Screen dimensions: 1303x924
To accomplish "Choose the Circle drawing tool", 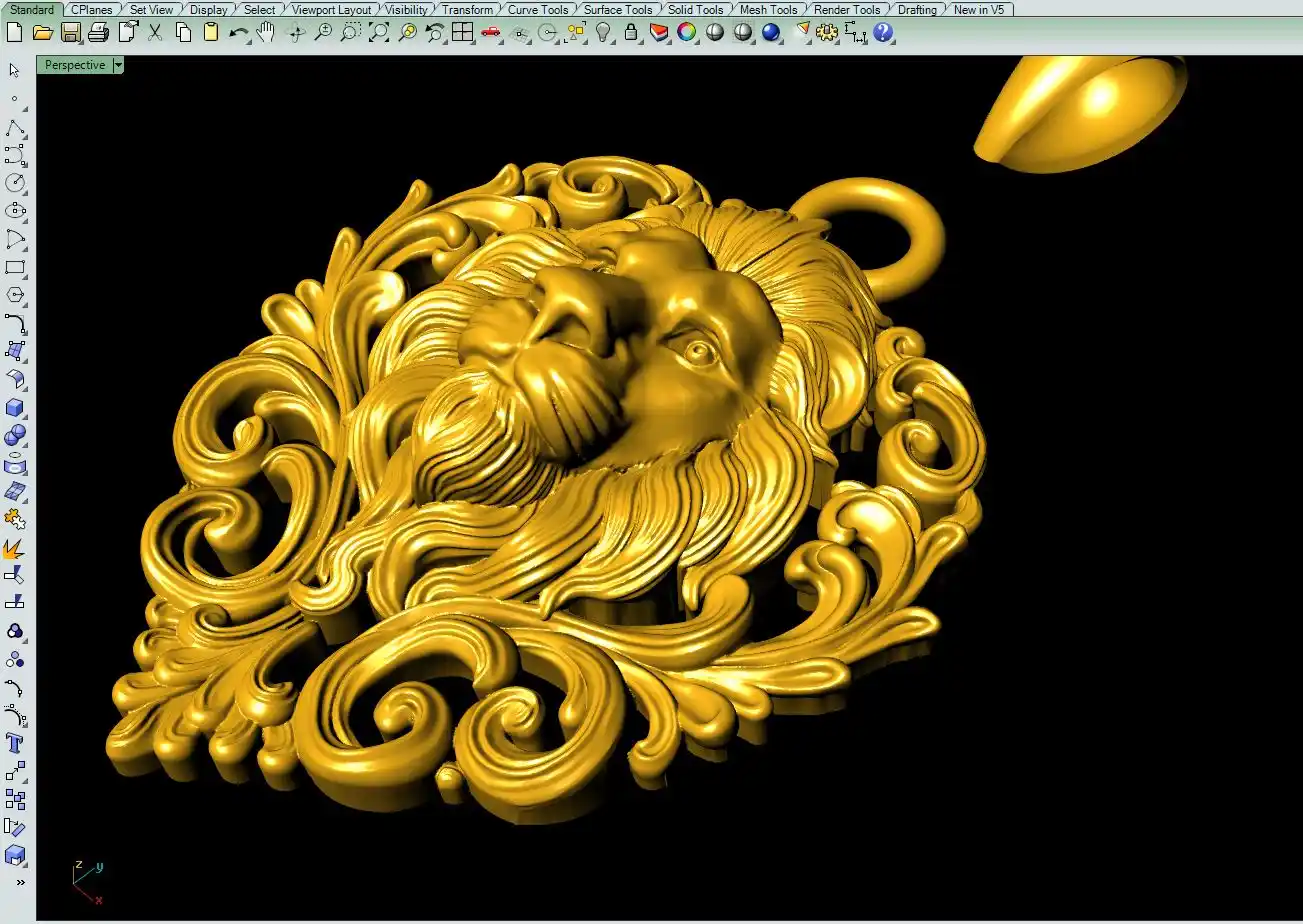I will [14, 182].
